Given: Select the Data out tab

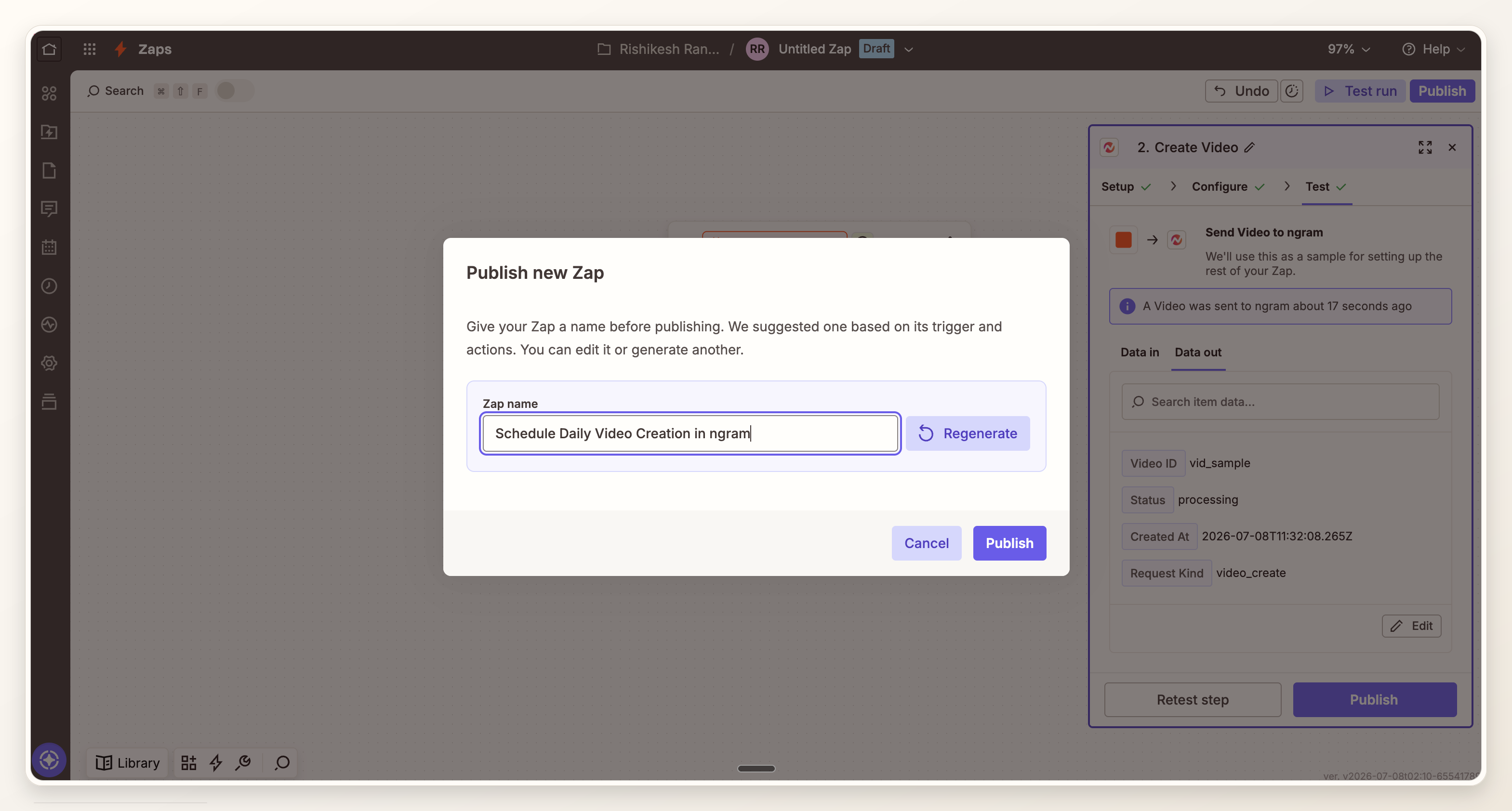Looking at the screenshot, I should coord(1197,352).
